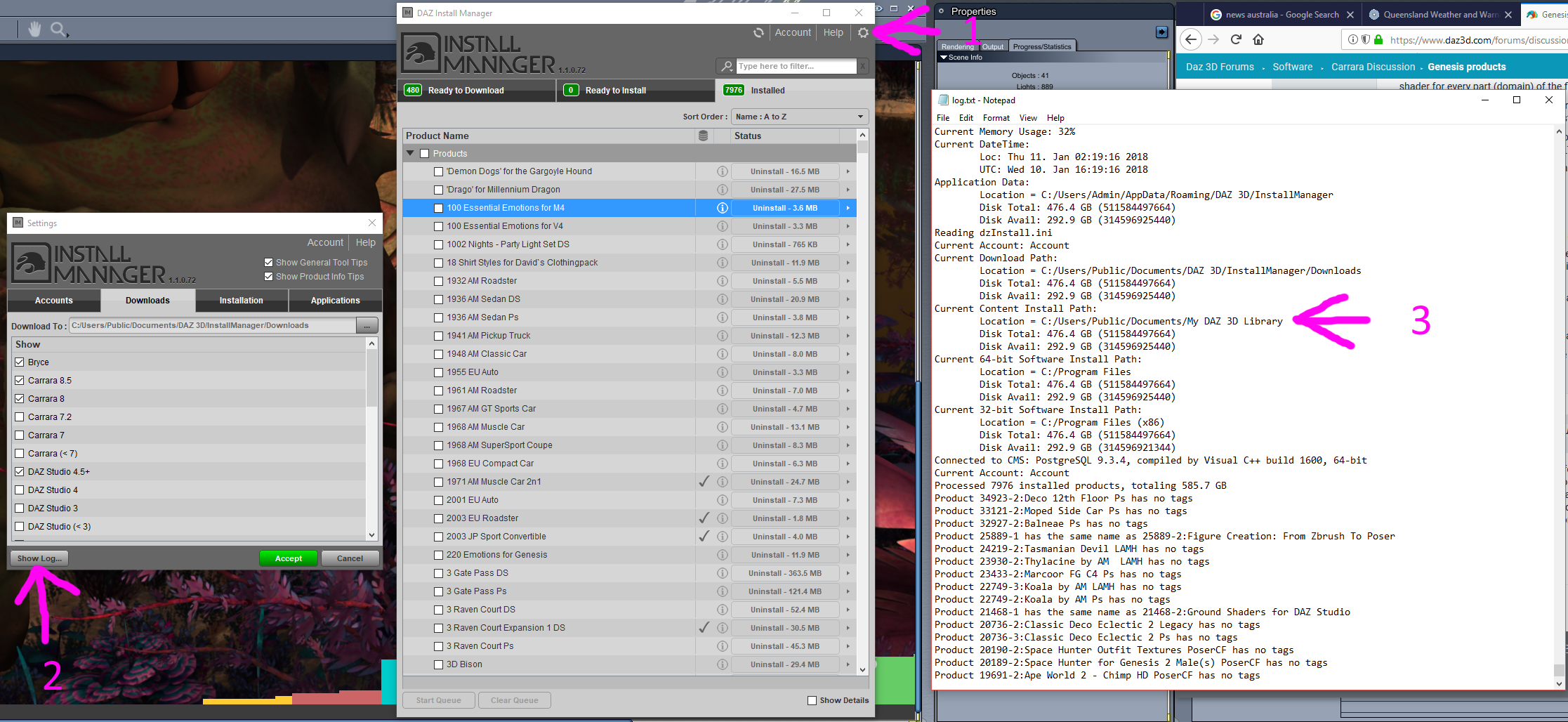Click the refresh icon in DAZ Install Manager
The width and height of the screenshot is (1568, 722).
758,32
